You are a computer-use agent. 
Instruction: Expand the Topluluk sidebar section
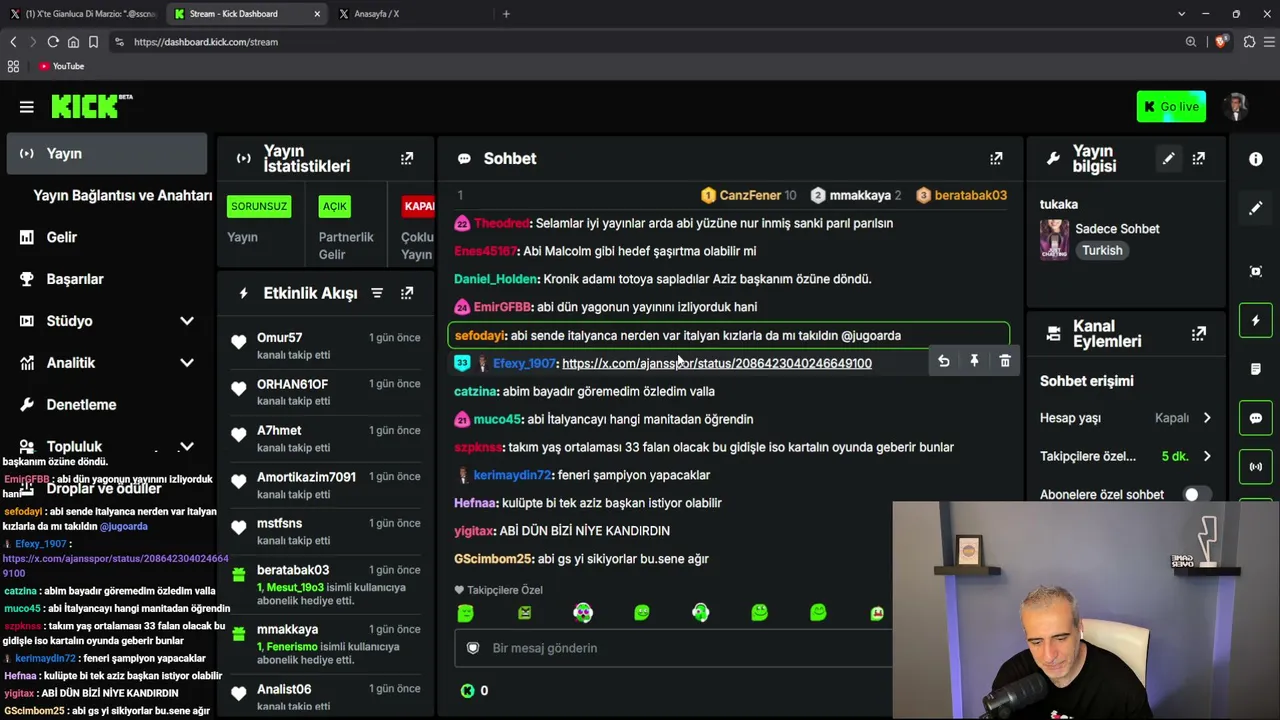tap(186, 447)
